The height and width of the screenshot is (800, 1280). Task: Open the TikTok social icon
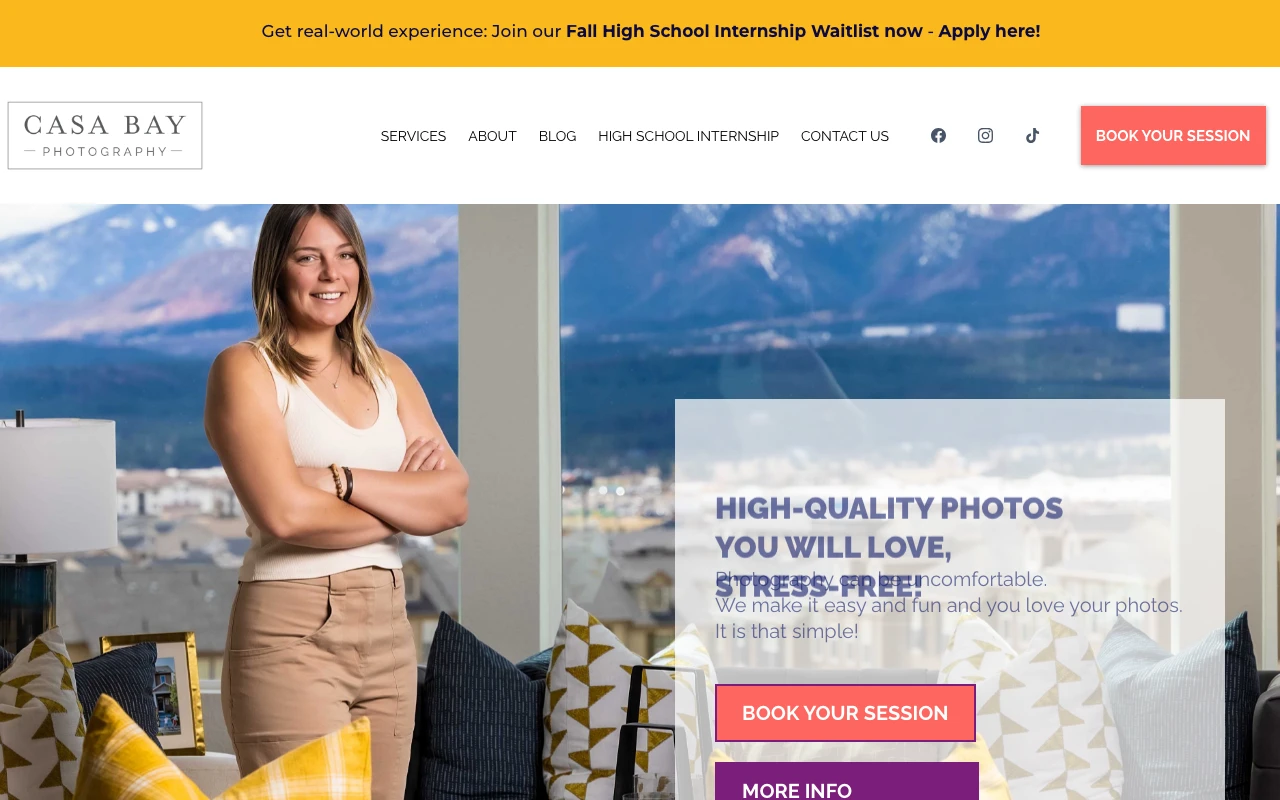(x=1032, y=135)
